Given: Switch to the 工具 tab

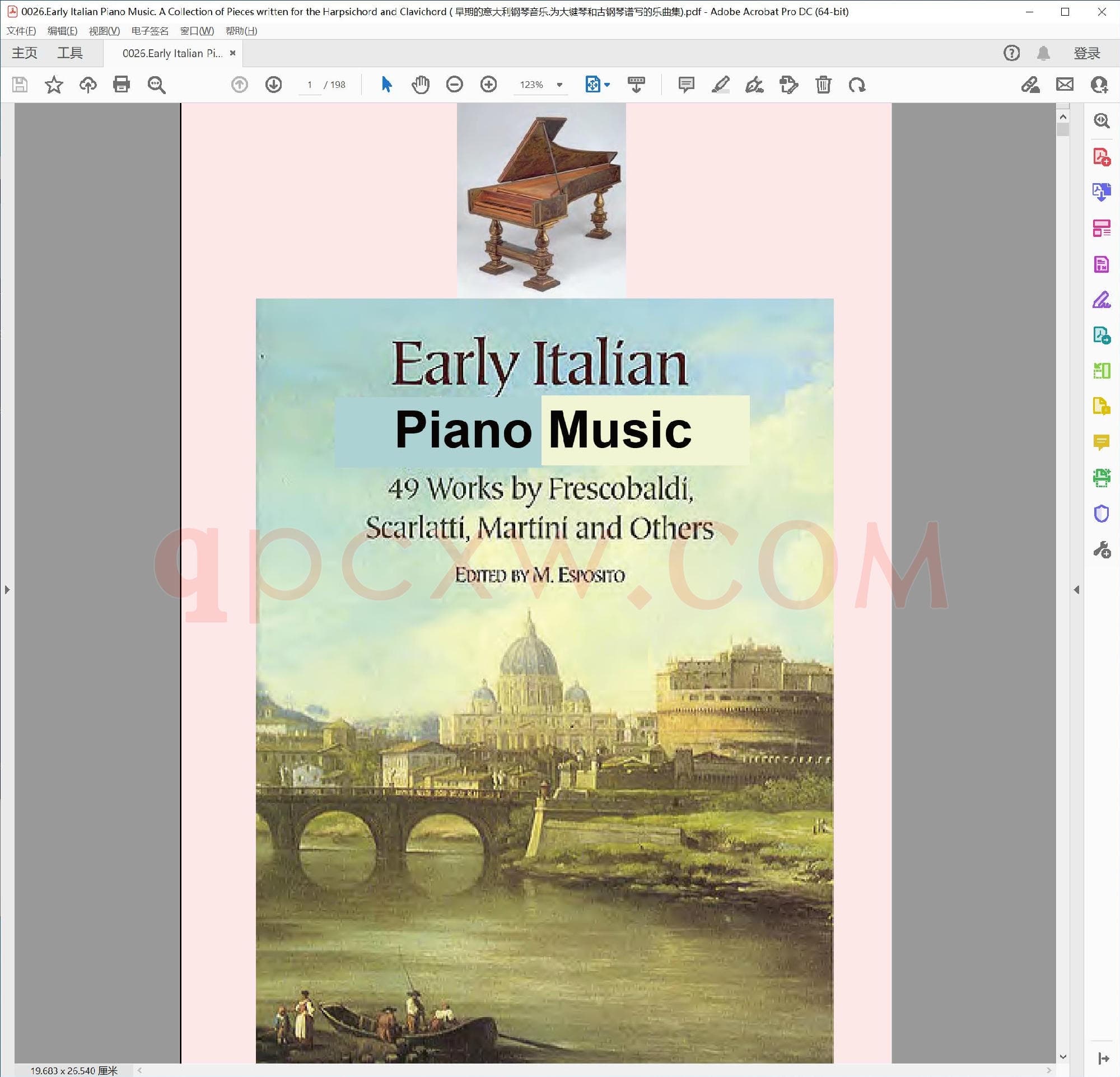Looking at the screenshot, I should coord(69,53).
